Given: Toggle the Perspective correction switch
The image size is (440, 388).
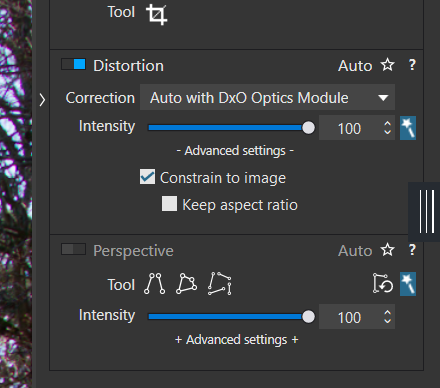Looking at the screenshot, I should (73, 249).
